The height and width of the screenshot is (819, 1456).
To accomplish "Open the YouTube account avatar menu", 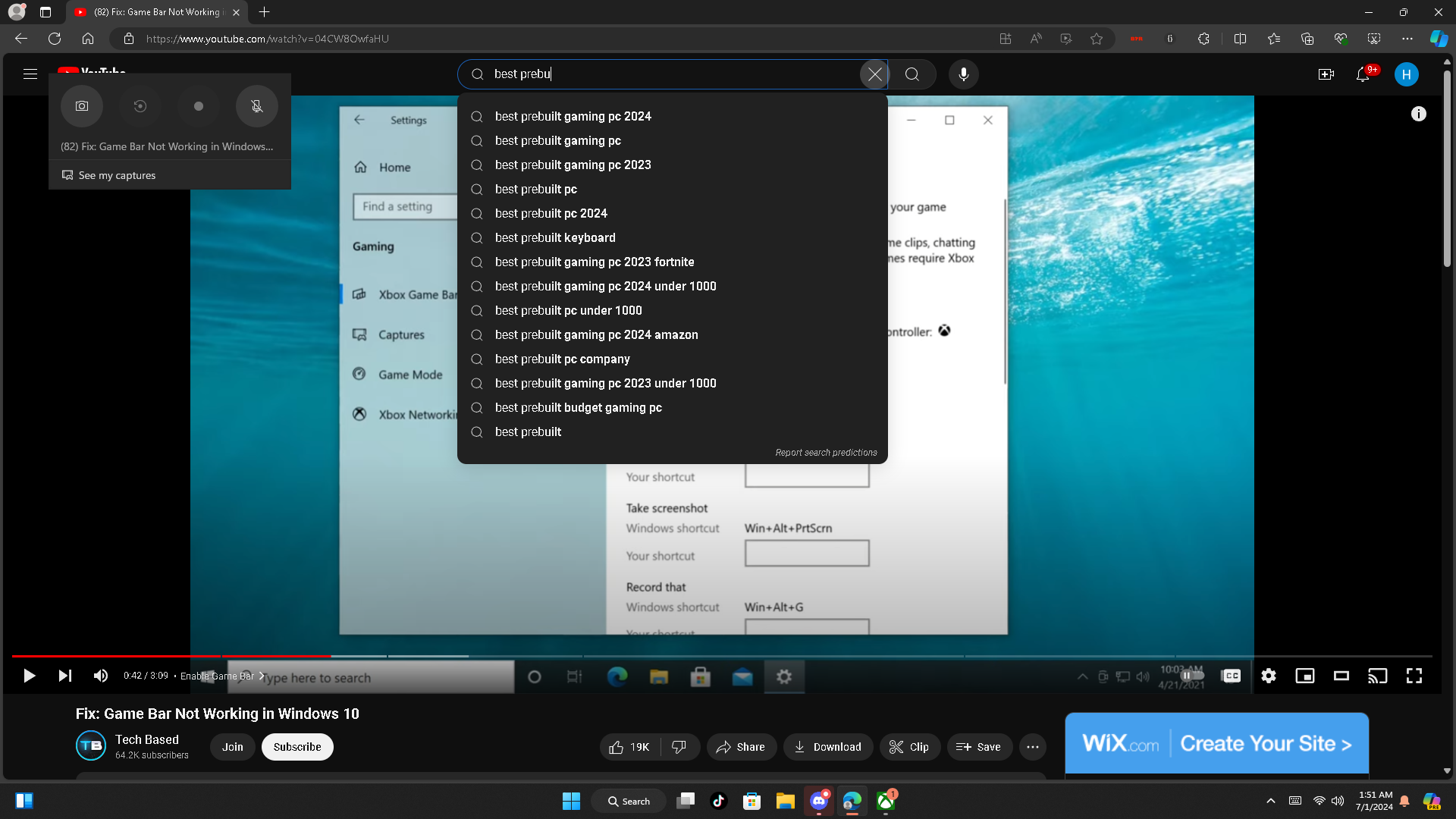I will pos(1406,74).
